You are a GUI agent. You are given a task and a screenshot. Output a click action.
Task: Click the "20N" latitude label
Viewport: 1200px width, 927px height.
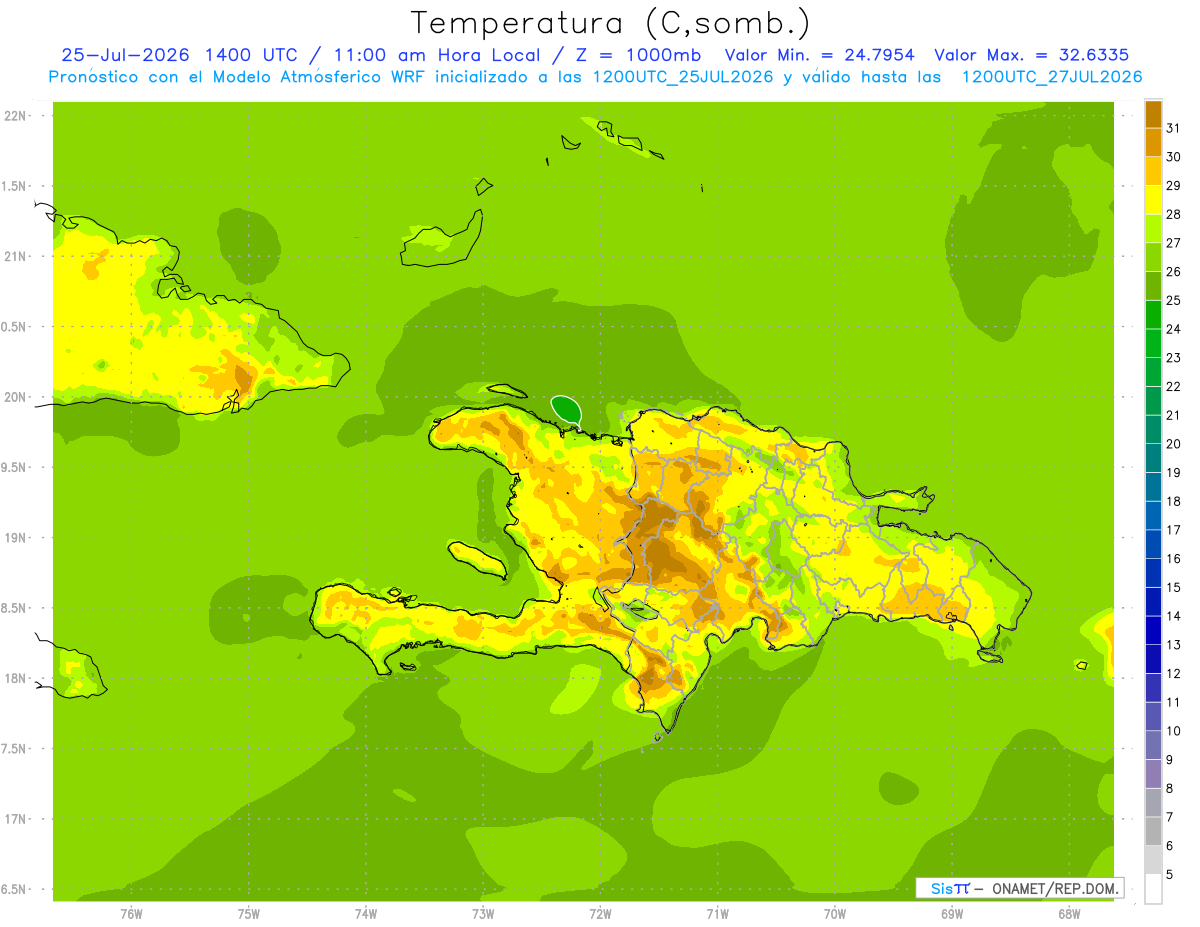click(x=15, y=397)
